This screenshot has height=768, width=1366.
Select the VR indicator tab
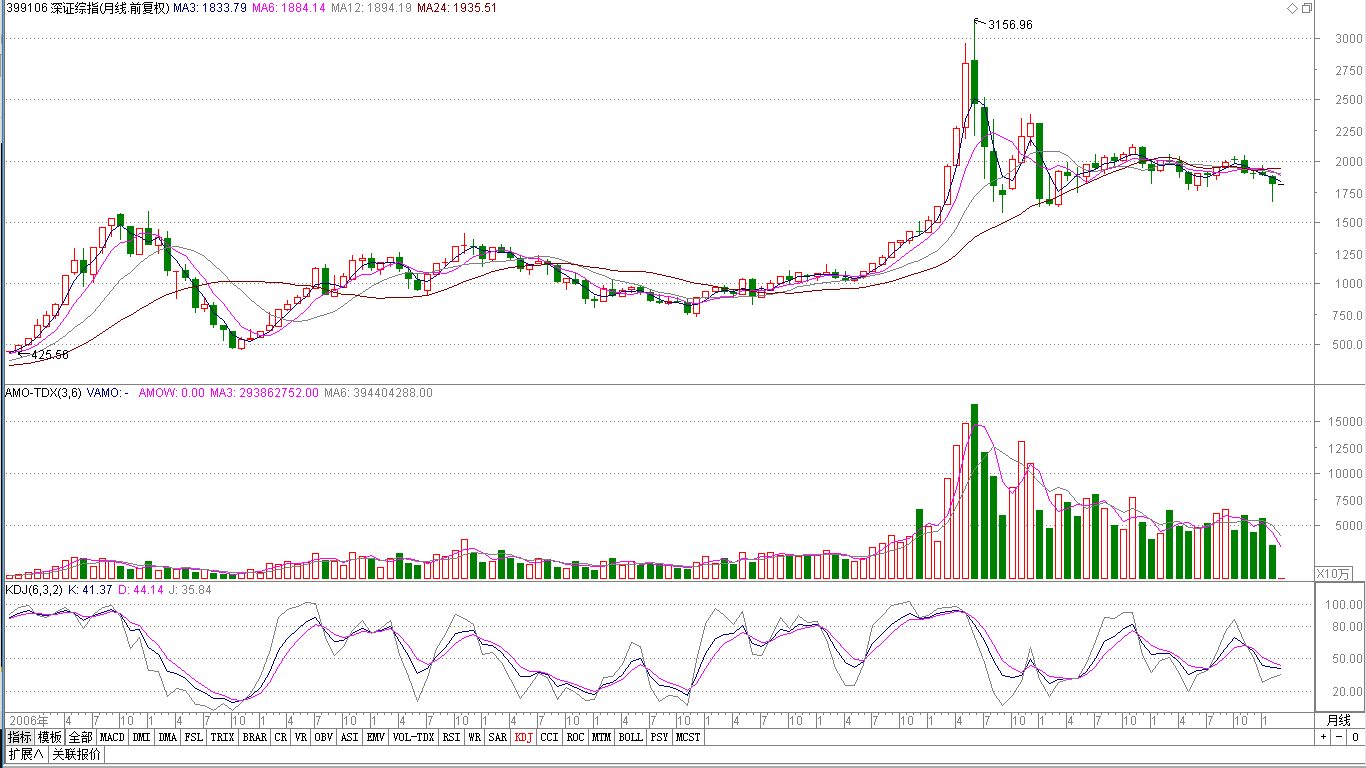click(301, 737)
